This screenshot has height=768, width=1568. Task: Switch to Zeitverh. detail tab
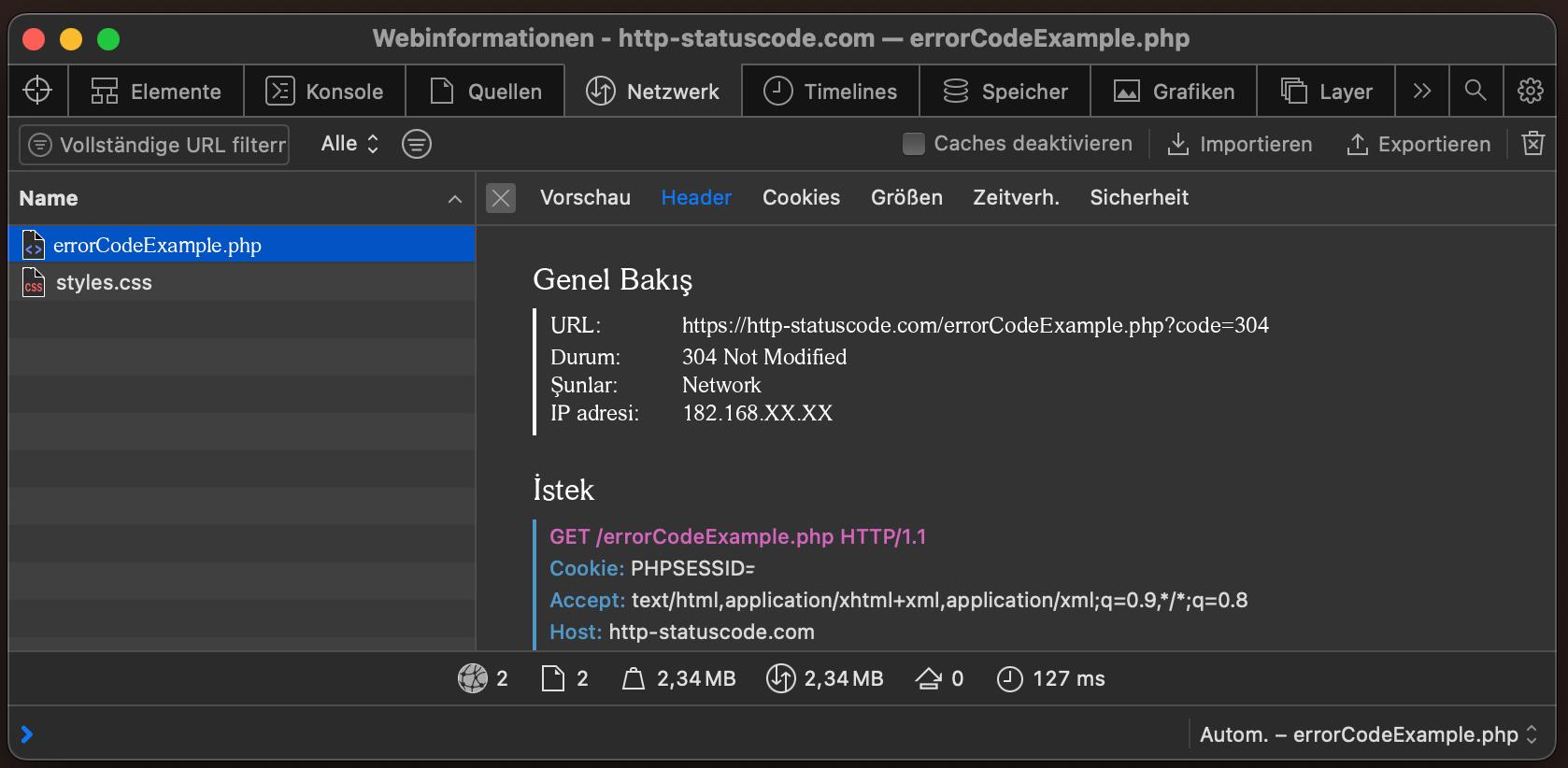point(1016,198)
